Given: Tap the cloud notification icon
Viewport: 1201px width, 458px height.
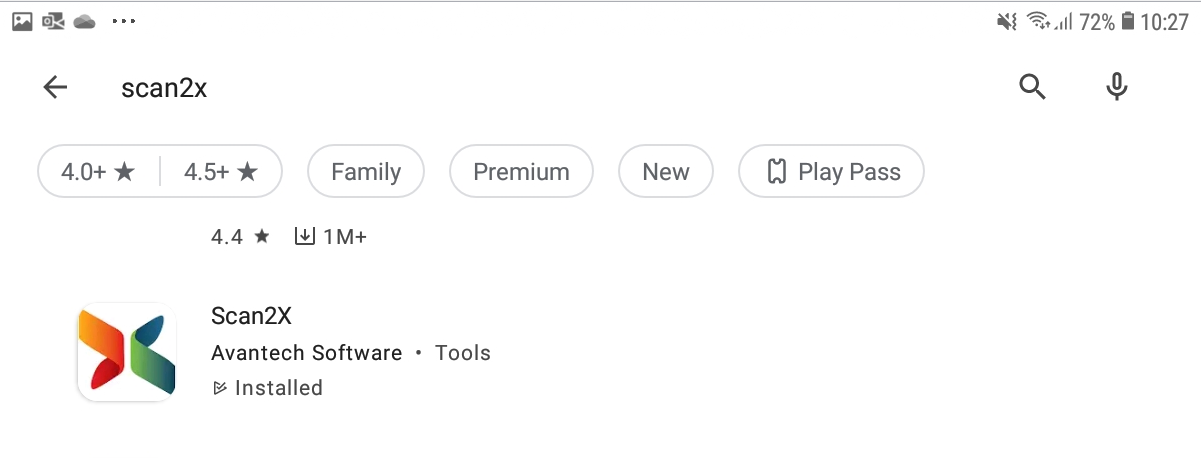Looking at the screenshot, I should (84, 21).
